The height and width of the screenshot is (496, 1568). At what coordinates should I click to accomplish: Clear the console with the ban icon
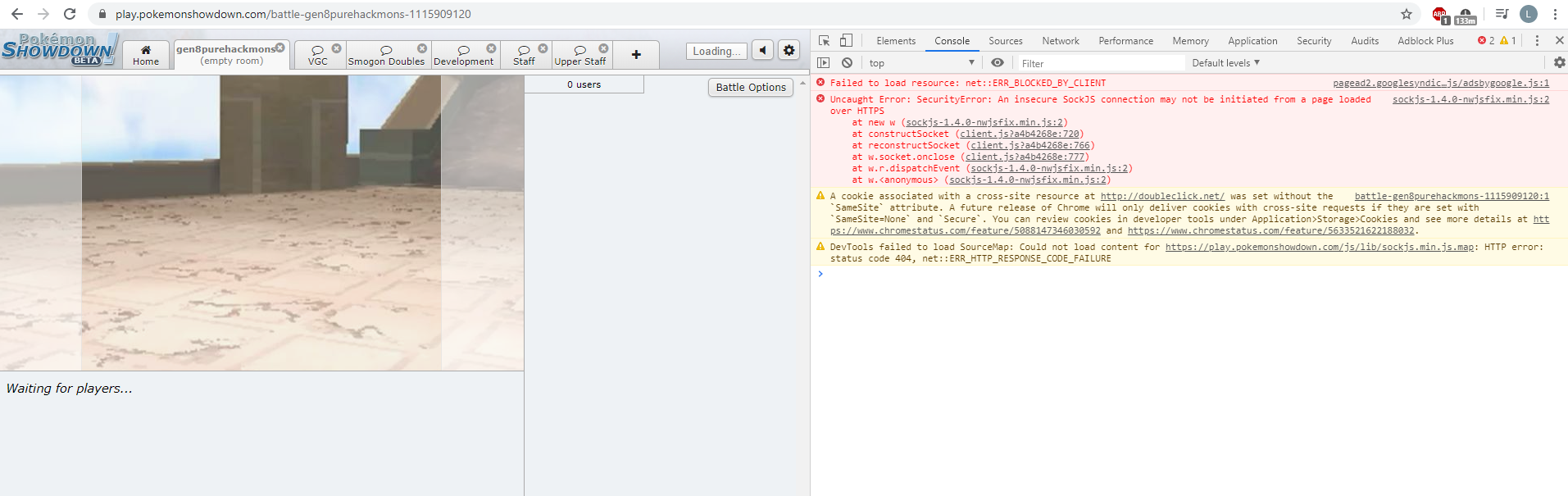847,63
